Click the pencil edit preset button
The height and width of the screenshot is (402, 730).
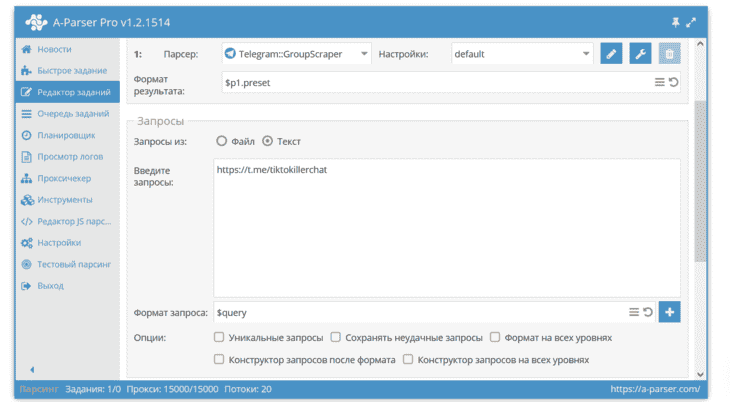pyautogui.click(x=611, y=54)
